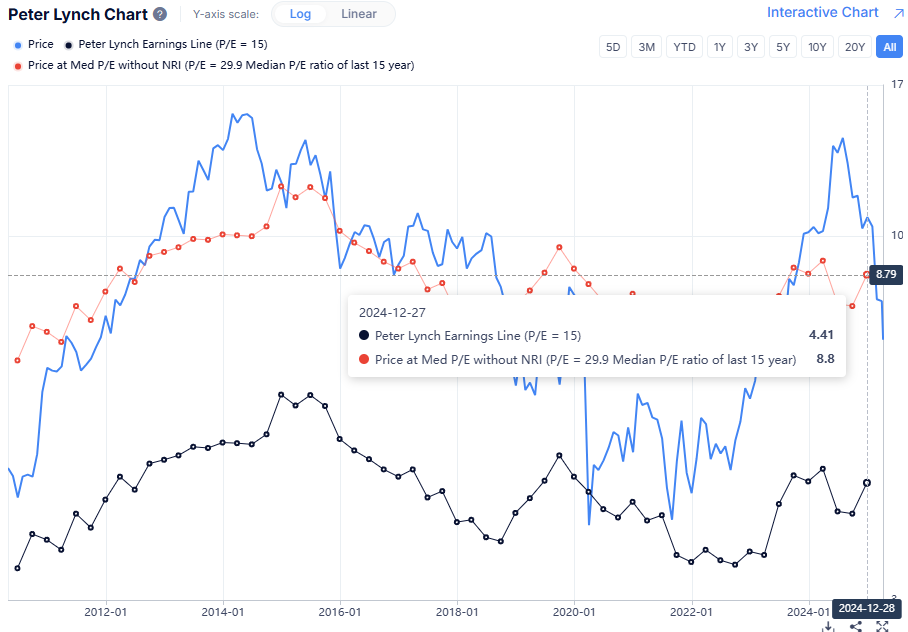Viewport: 908px width, 632px height.
Task: Click the download chart icon
Action: (828, 626)
